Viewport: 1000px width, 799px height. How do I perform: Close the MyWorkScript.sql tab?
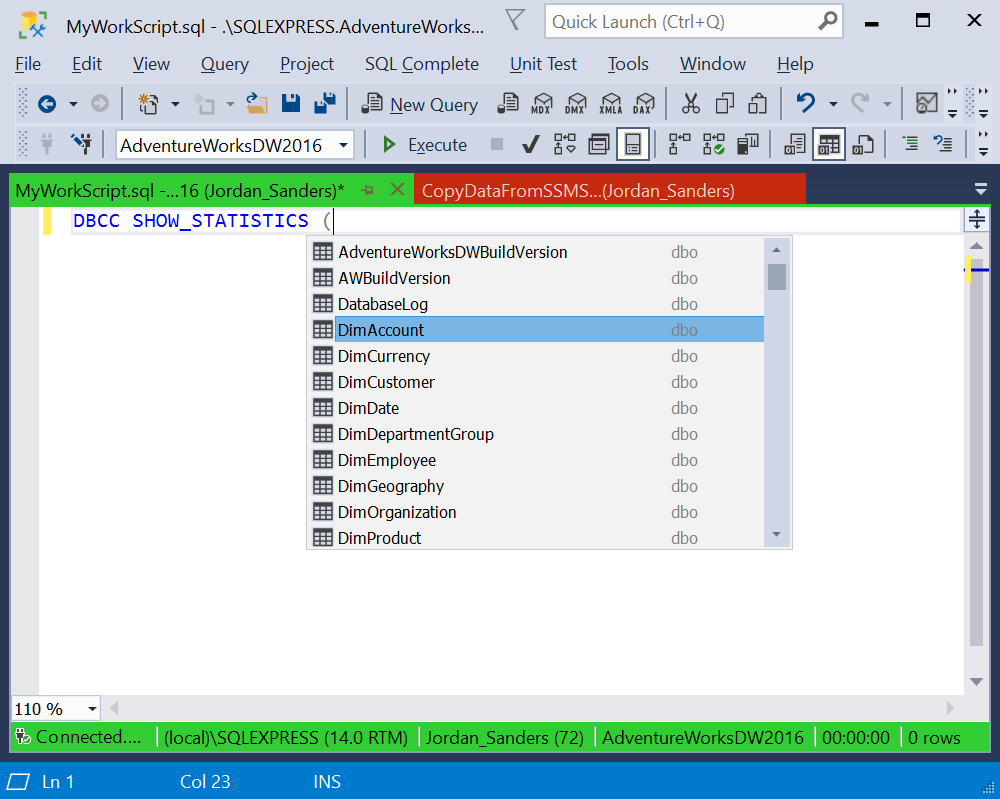(x=397, y=189)
